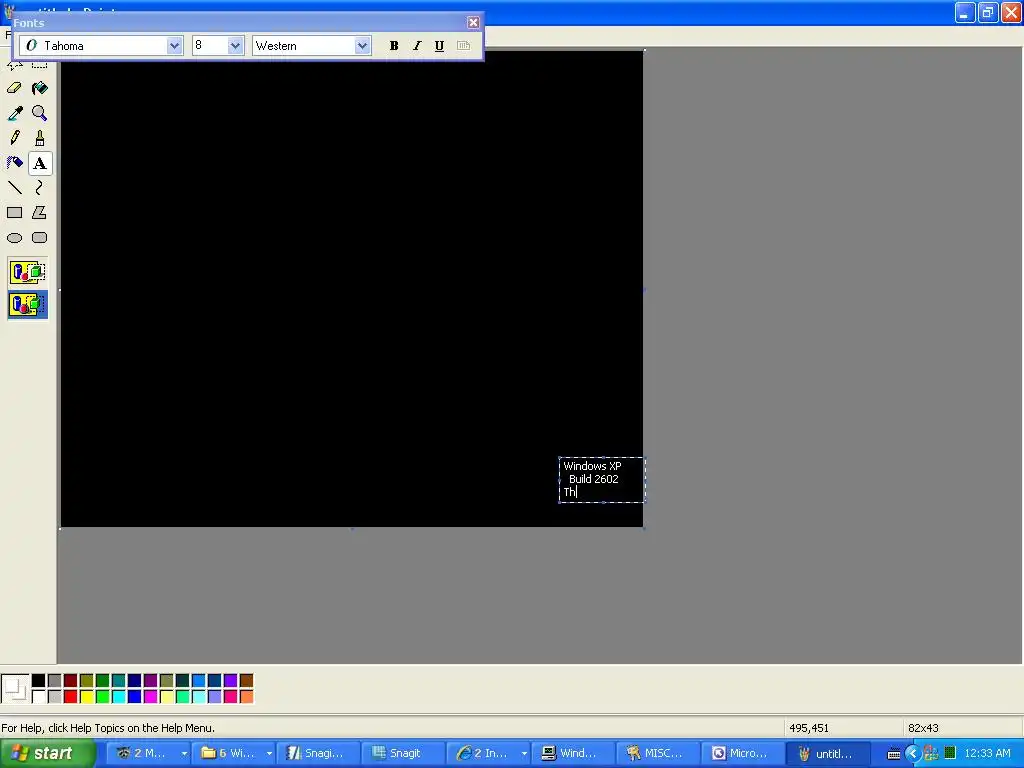This screenshot has height=768, width=1024.
Task: Select the Magnifier tool
Action: tap(39, 113)
